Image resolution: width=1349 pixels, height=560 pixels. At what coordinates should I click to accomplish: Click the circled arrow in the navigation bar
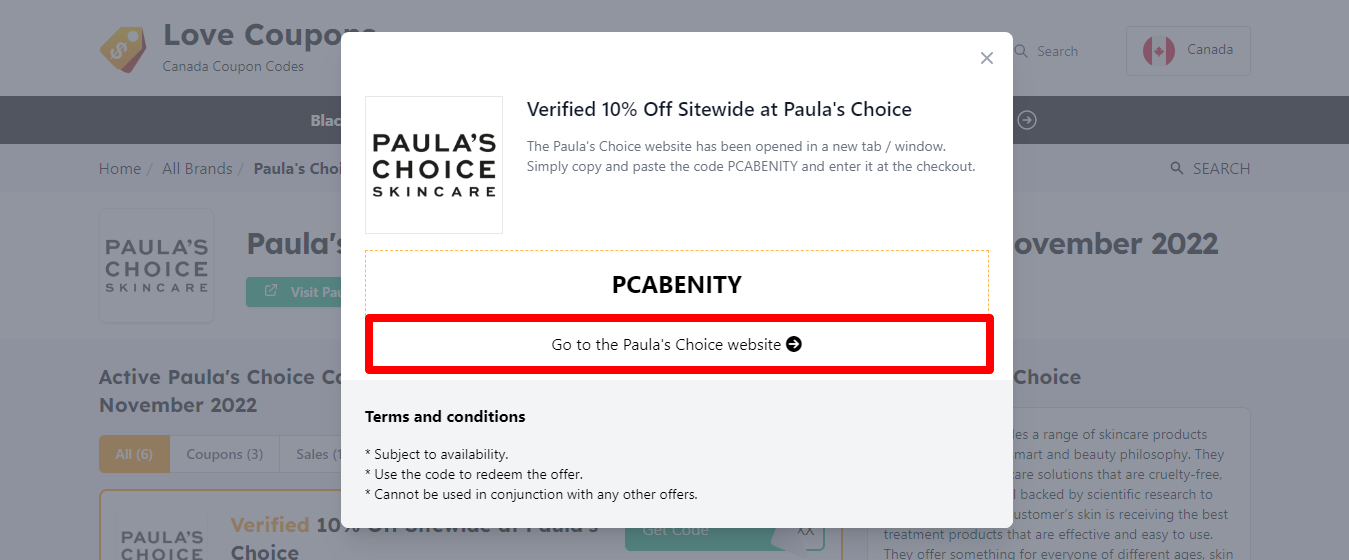(x=1027, y=120)
